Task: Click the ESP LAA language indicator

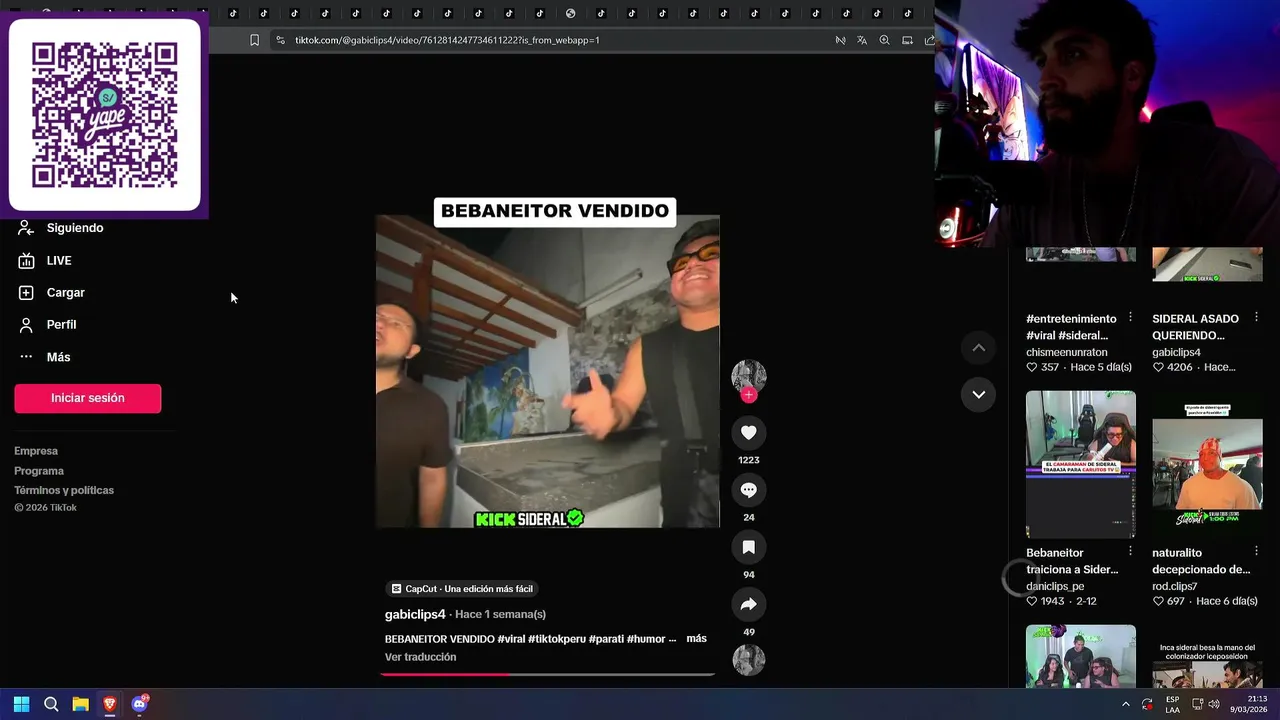Action: (1172, 704)
